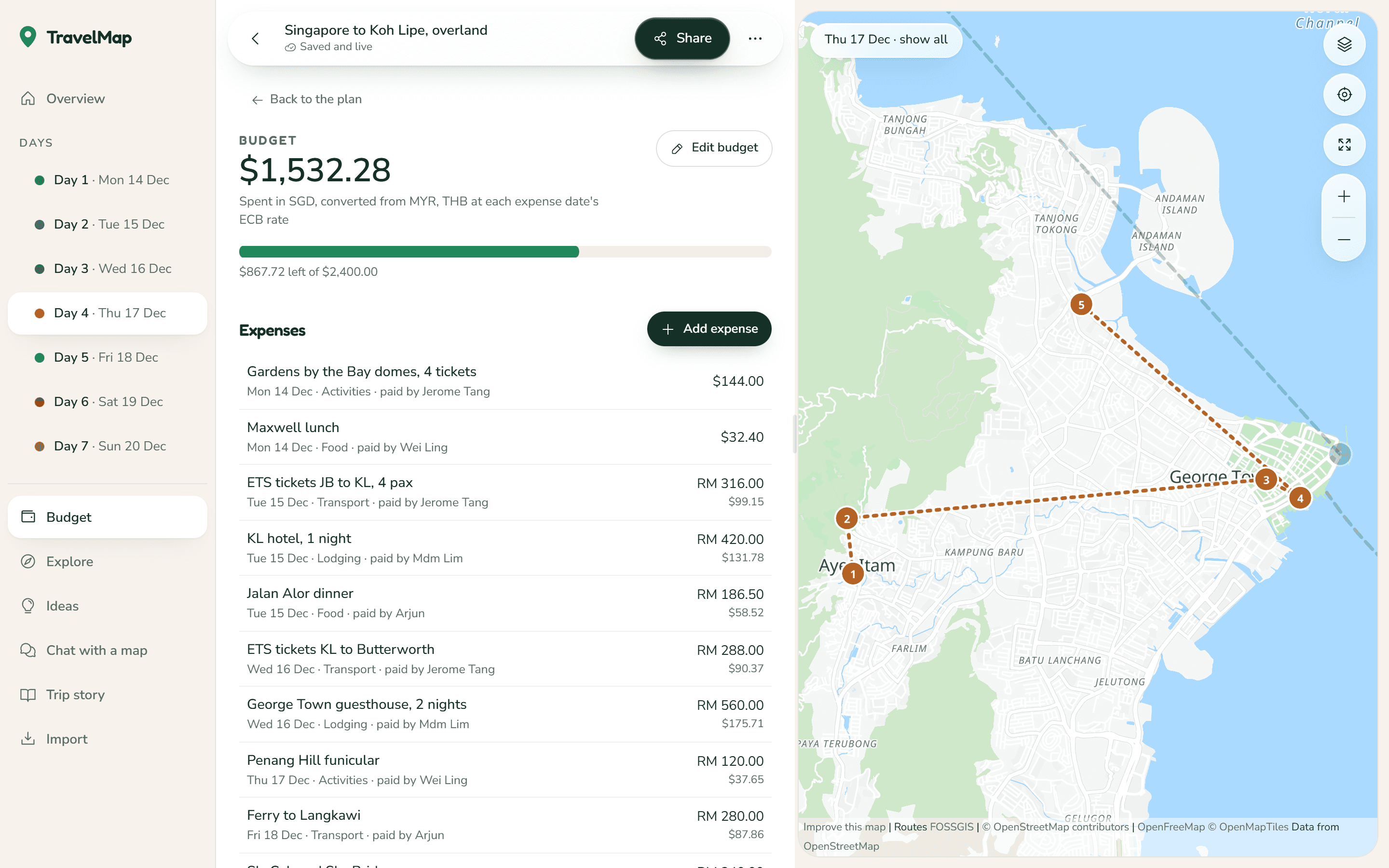Open the Import section
Screen dimensions: 1389x868
point(108,739)
